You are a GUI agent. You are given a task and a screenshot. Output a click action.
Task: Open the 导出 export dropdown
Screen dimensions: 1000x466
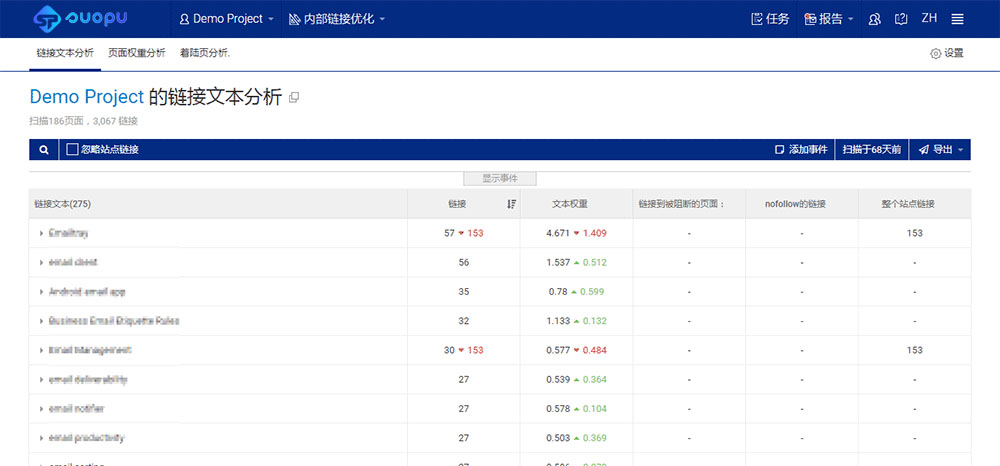point(940,150)
